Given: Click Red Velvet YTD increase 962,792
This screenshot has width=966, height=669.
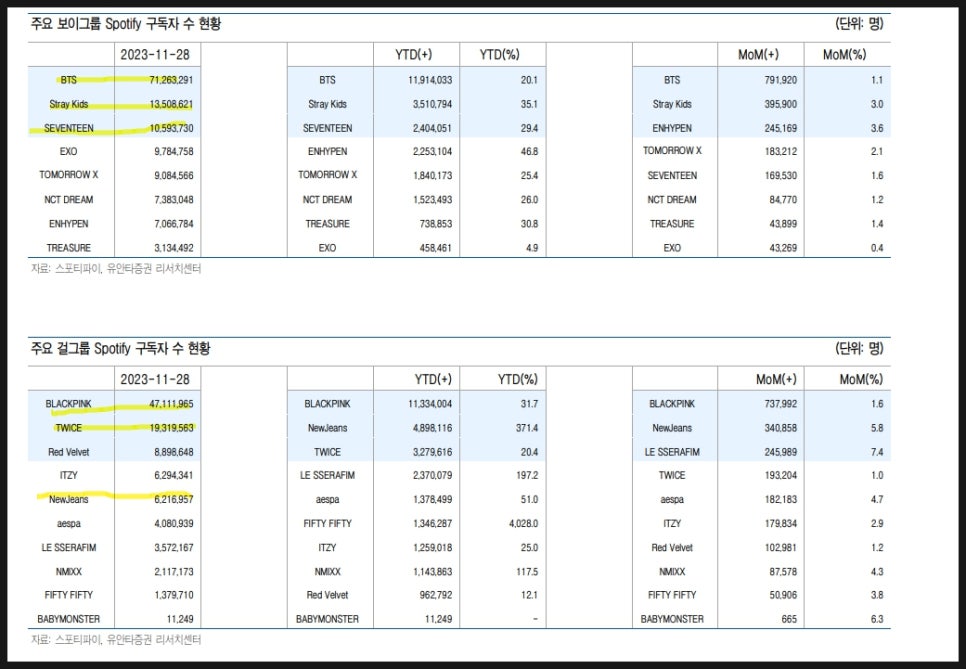Looking at the screenshot, I should point(436,595).
